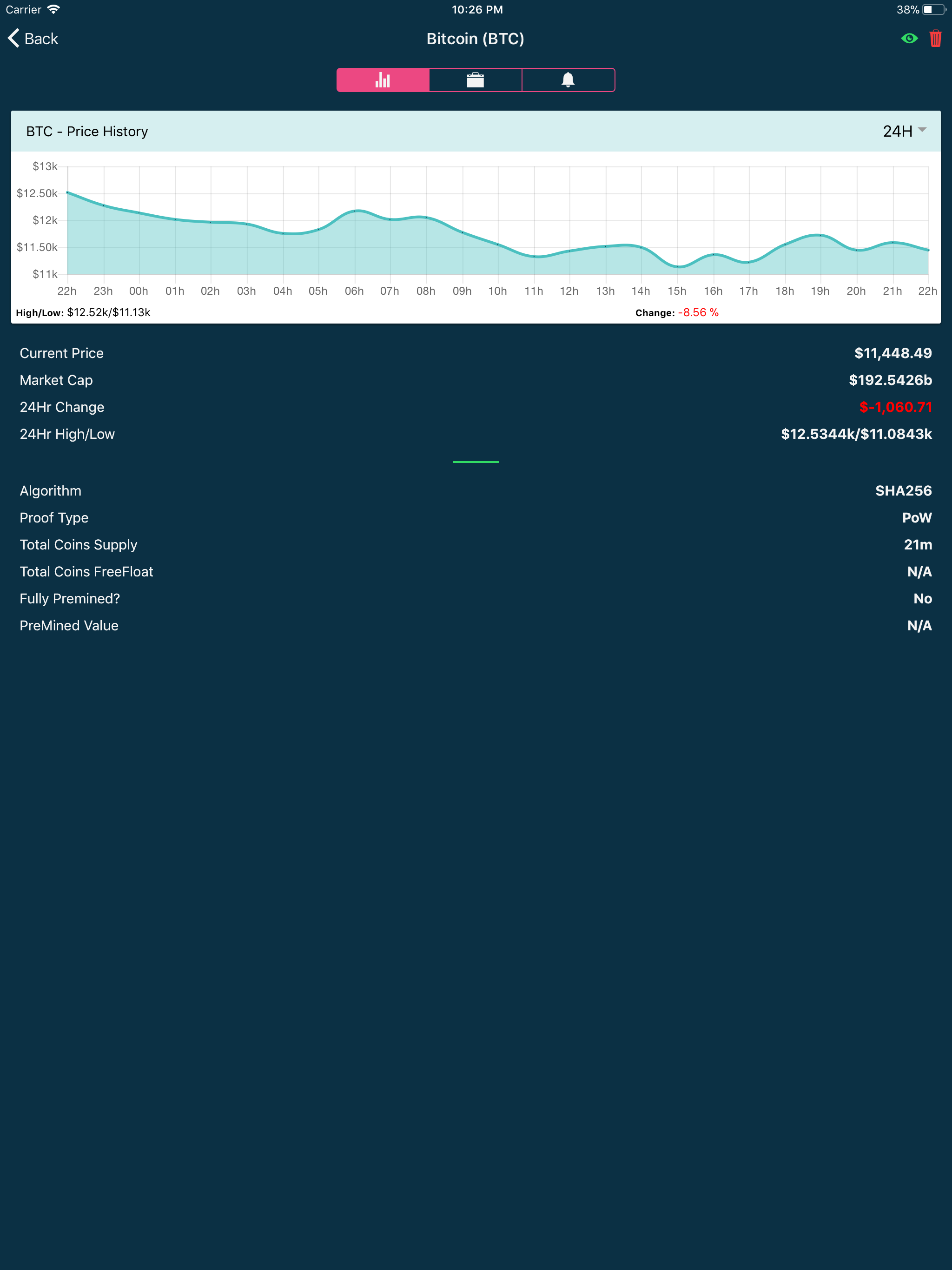
Task: Tap the Wi-Fi status icon
Action: point(53,9)
